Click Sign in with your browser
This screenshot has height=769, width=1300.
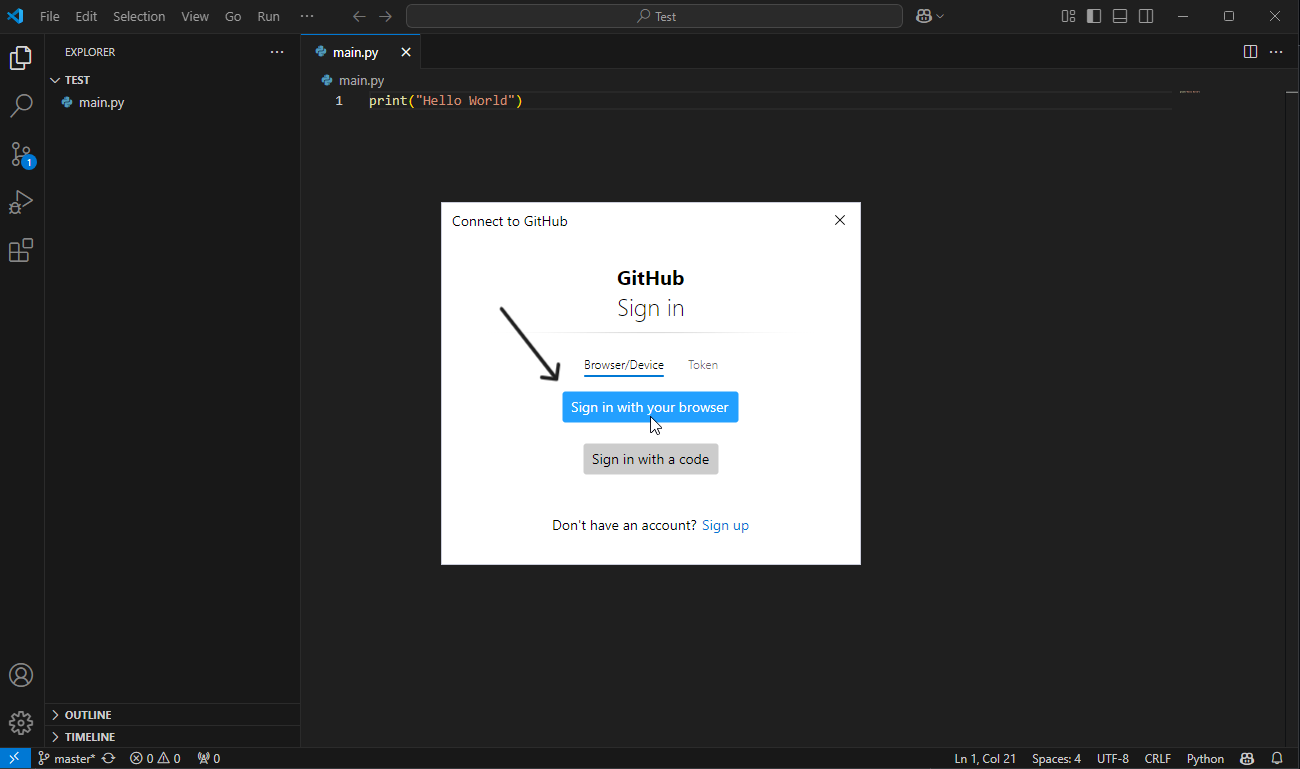pyautogui.click(x=650, y=407)
